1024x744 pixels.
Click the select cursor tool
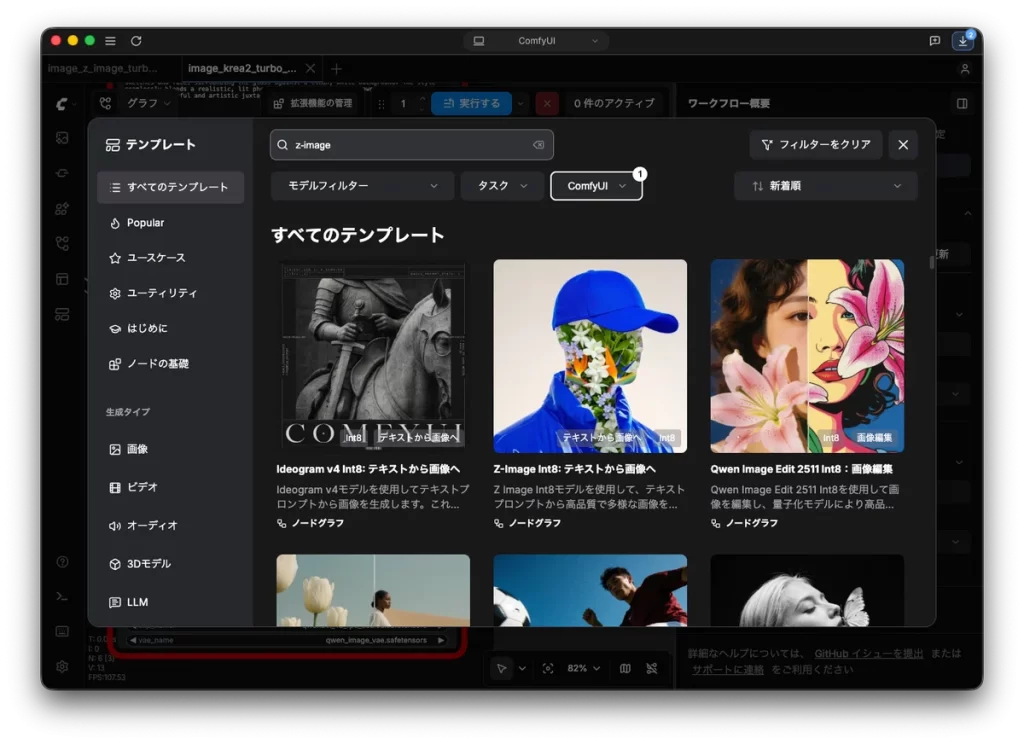tap(502, 668)
